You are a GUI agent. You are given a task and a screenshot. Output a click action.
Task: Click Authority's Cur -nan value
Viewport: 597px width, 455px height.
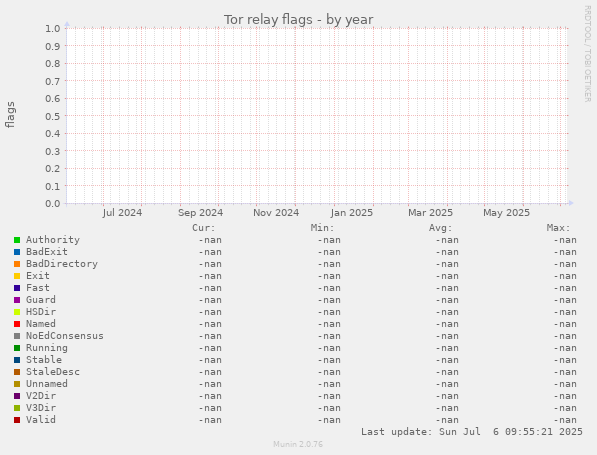[210, 240]
